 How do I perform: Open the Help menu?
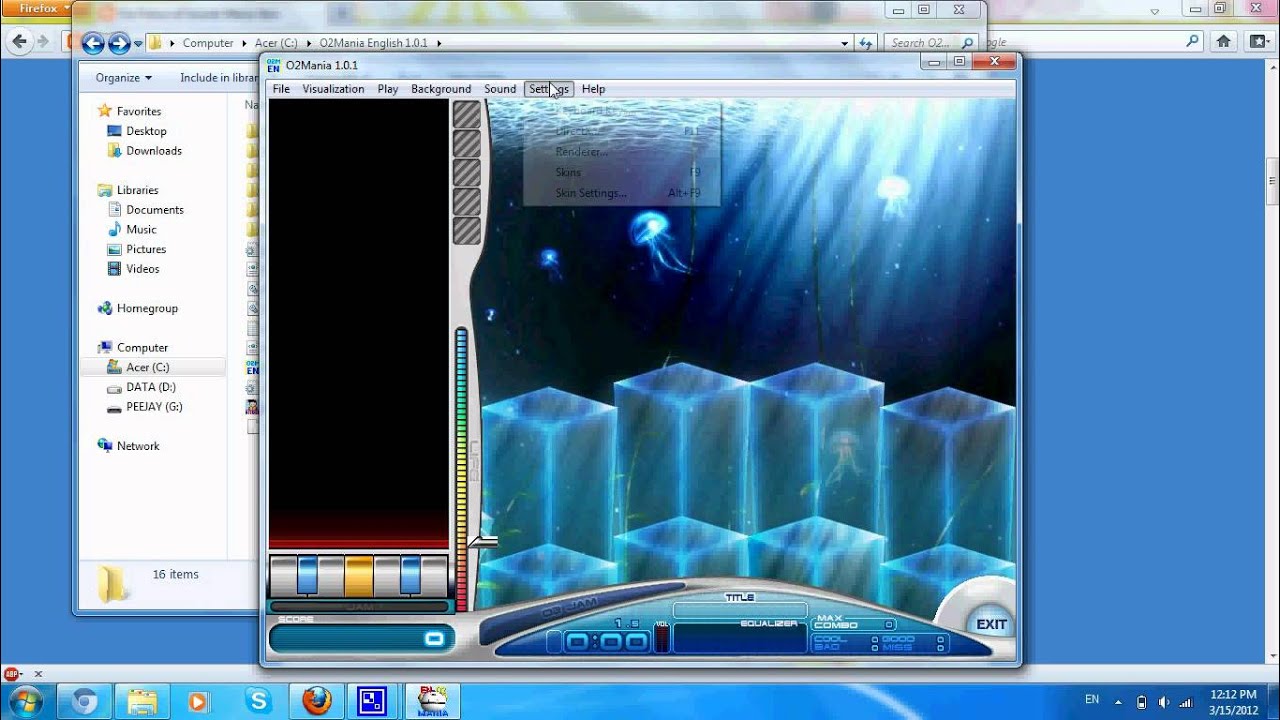coord(593,89)
